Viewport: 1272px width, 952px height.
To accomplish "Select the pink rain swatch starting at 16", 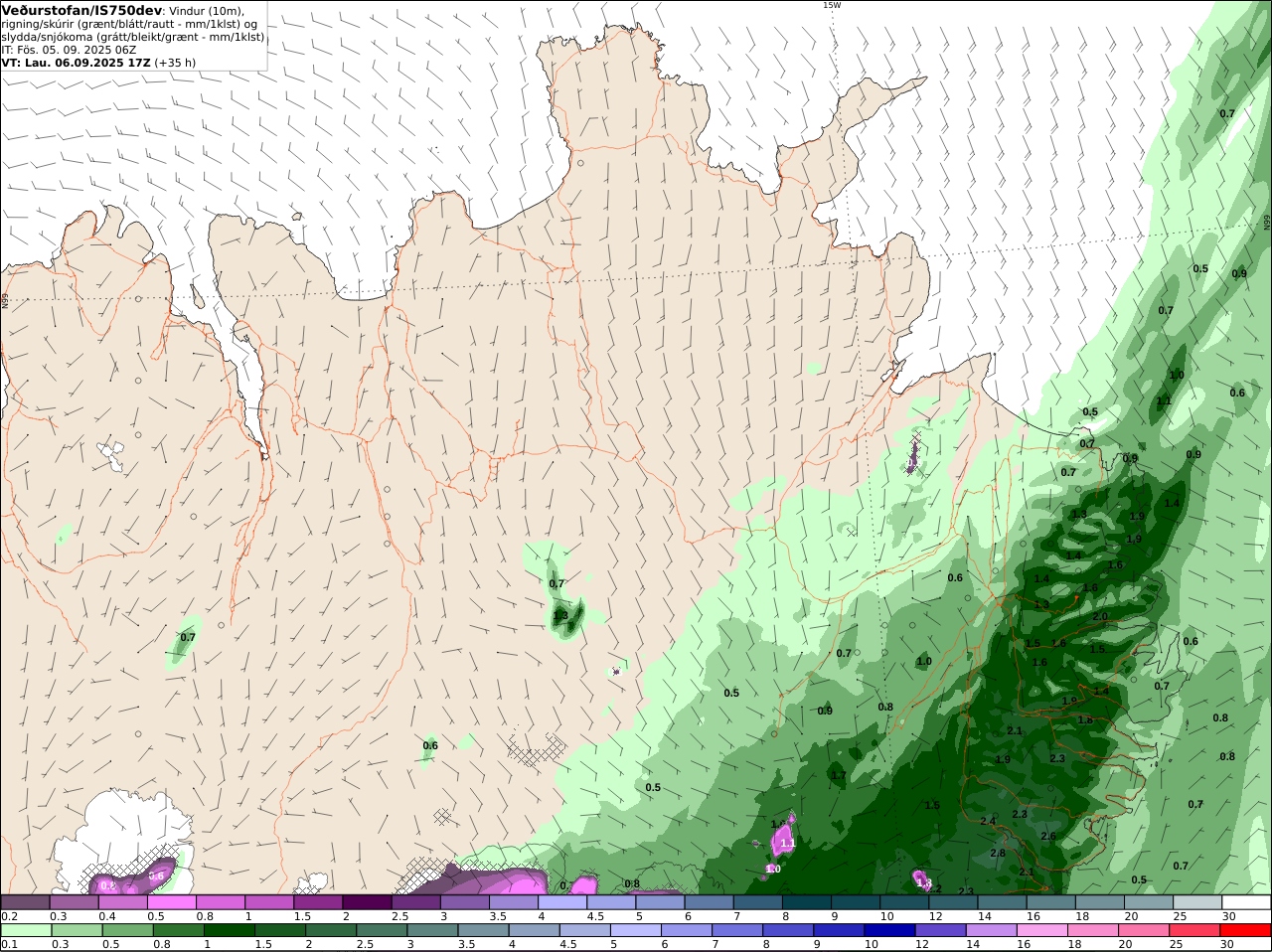I will click(1041, 930).
